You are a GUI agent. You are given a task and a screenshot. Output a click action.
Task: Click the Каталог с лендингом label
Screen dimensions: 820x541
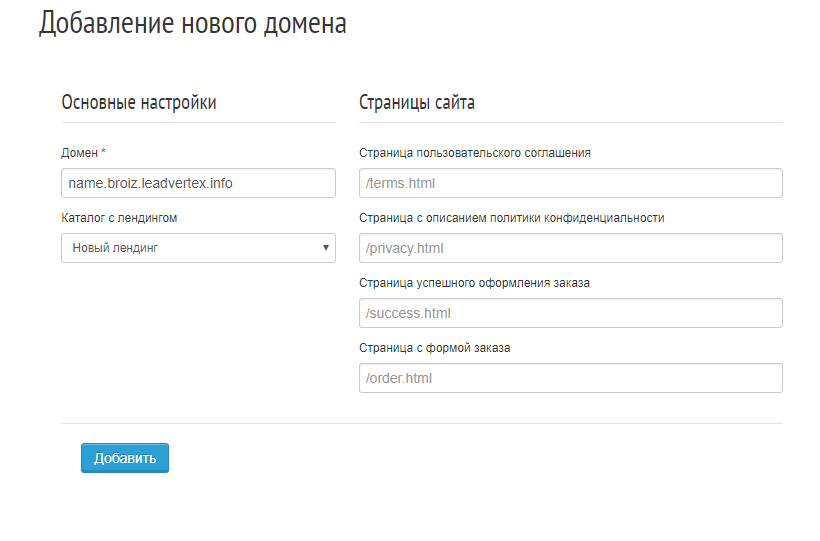[119, 218]
